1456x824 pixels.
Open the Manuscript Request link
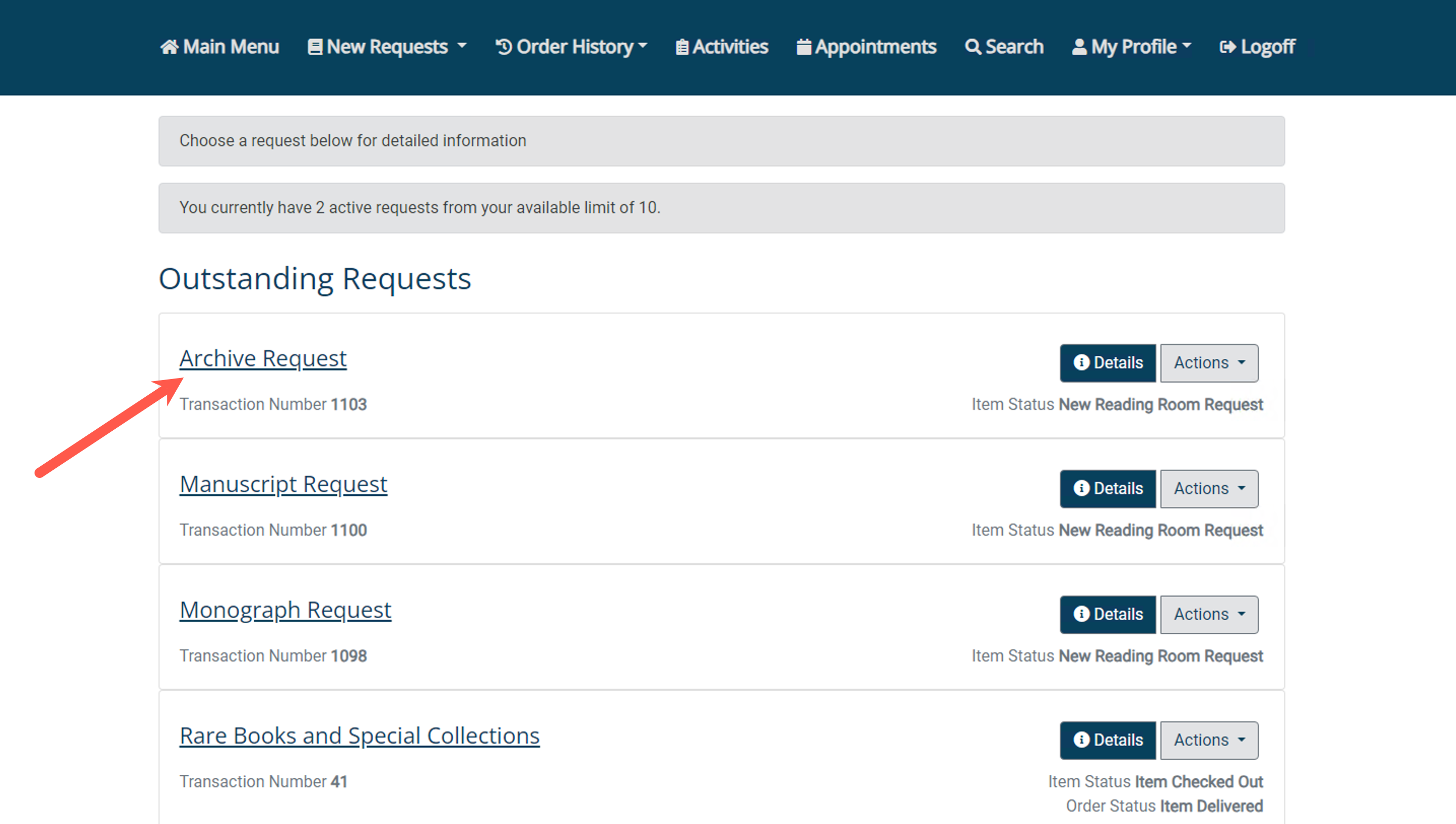(x=283, y=484)
